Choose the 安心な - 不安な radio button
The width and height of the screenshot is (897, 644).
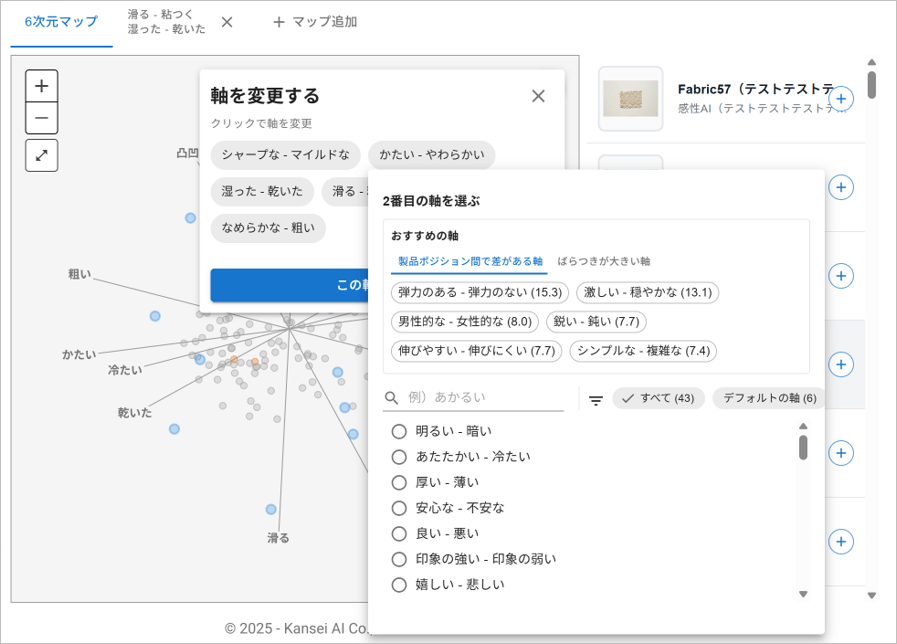point(399,508)
